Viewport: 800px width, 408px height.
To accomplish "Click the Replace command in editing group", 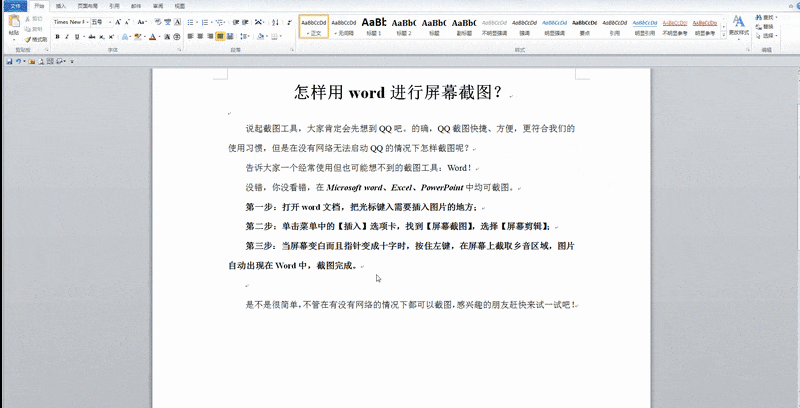I will (765, 27).
